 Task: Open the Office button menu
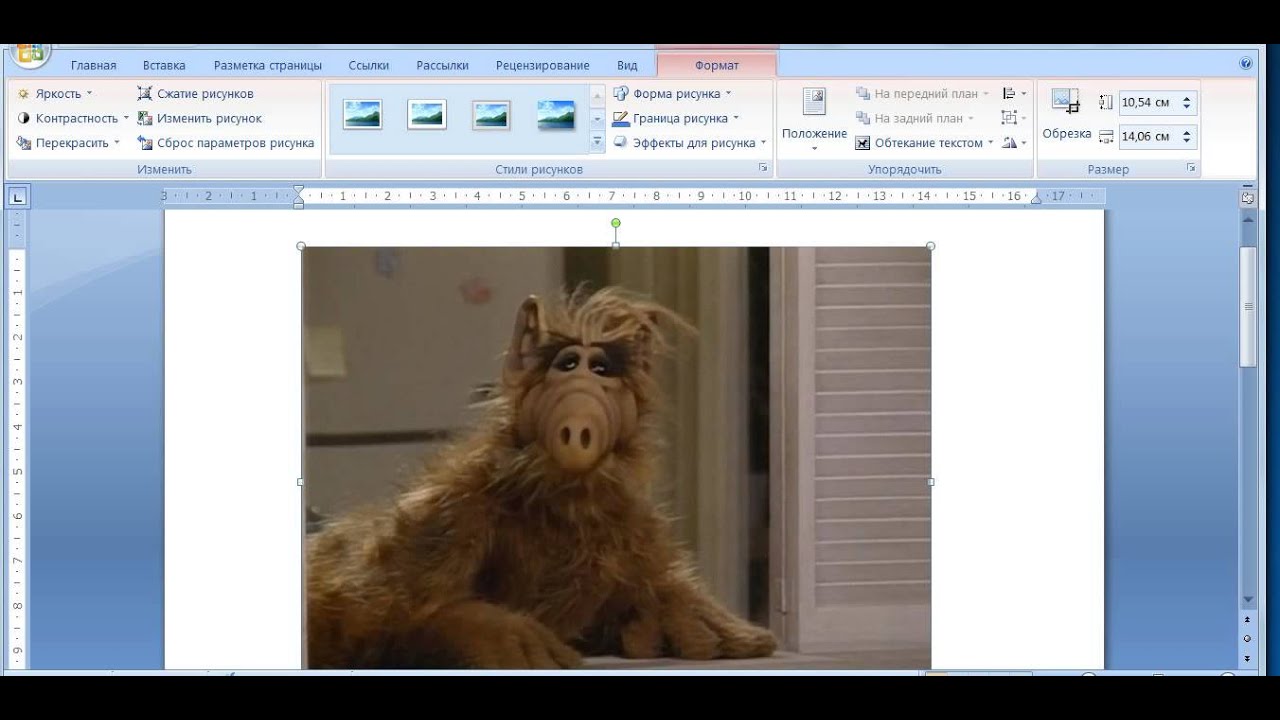click(x=30, y=55)
